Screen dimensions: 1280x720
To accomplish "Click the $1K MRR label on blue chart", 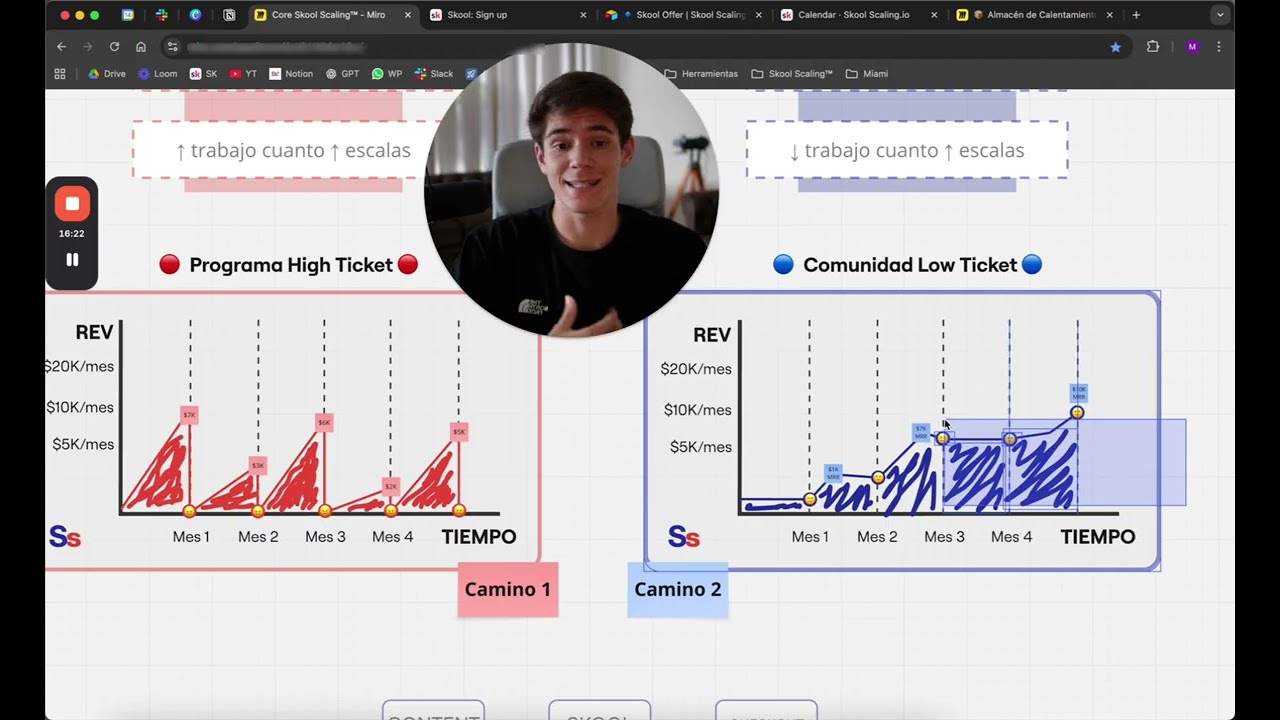I will [x=833, y=472].
